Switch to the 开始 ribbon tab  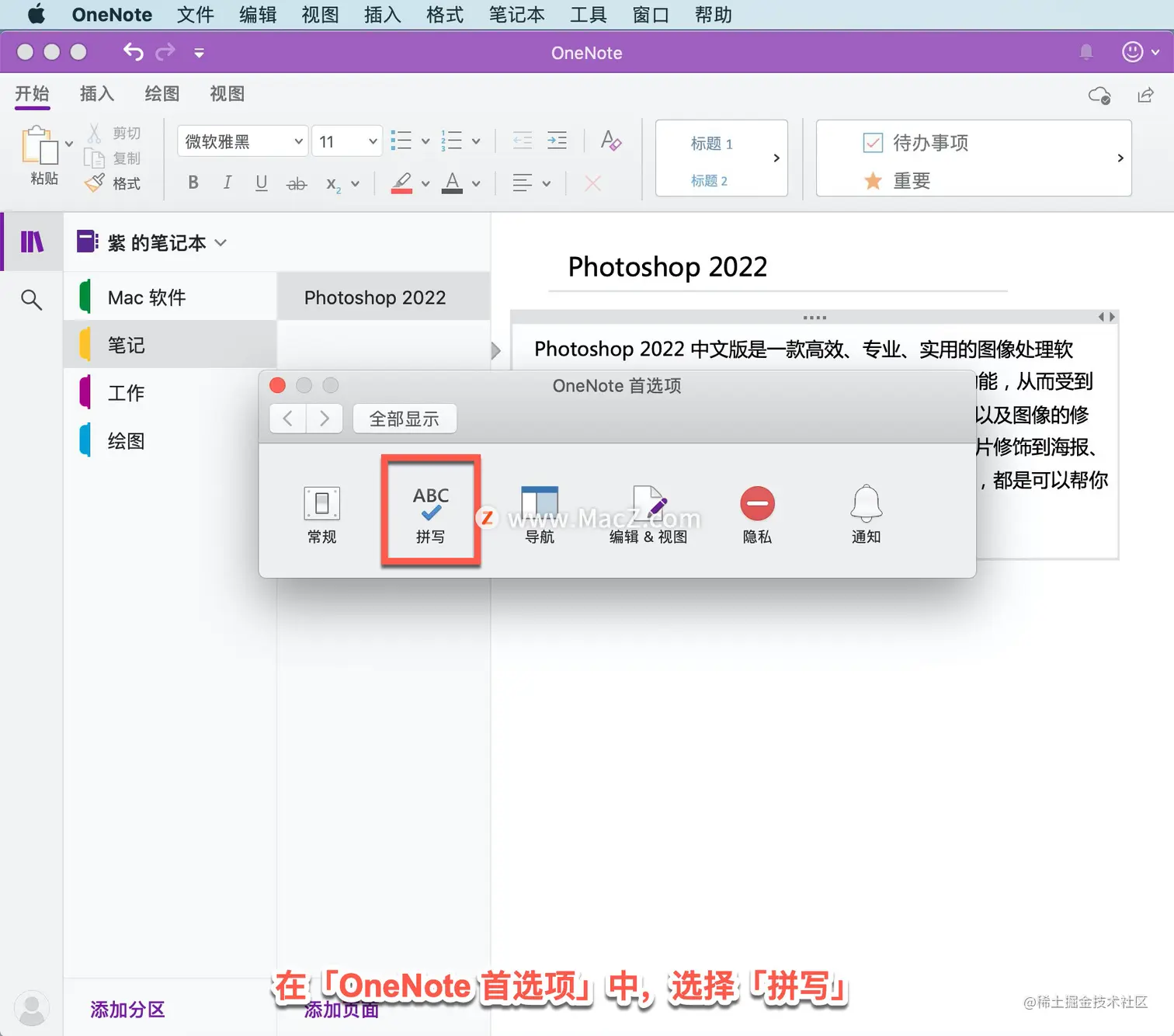32,94
